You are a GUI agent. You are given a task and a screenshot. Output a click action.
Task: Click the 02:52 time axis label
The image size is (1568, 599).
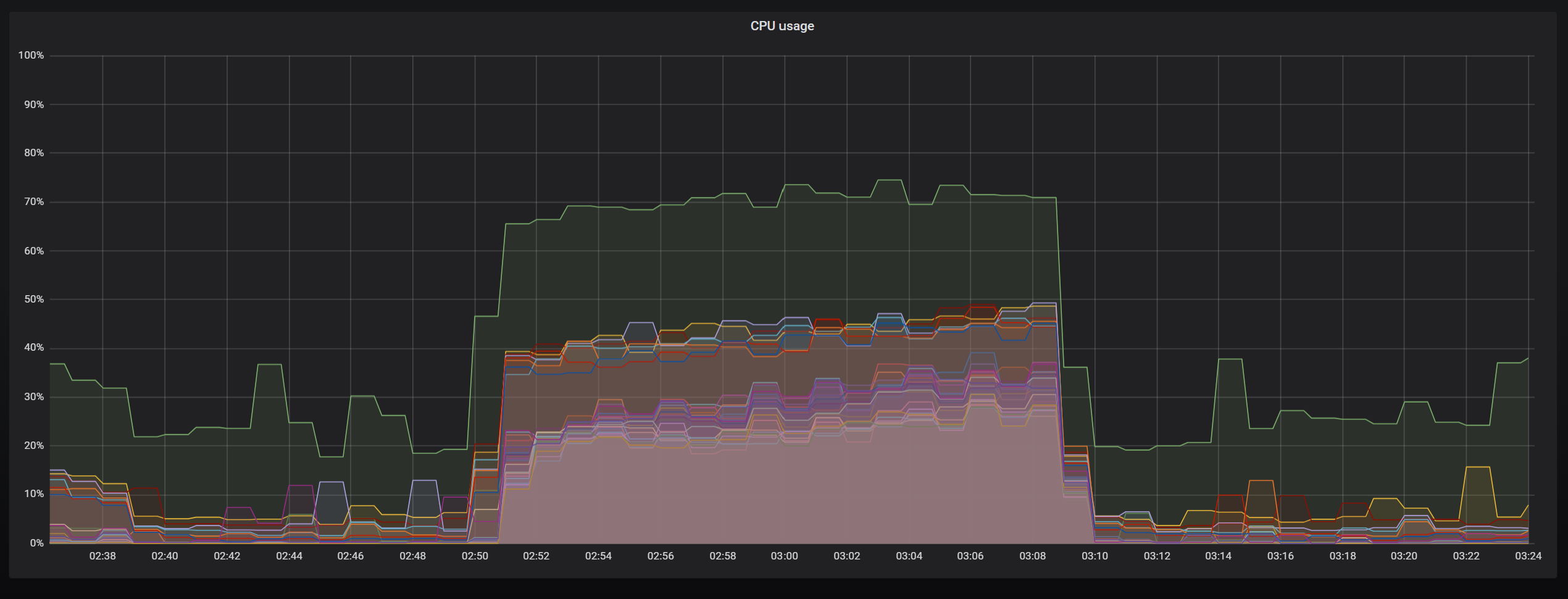pyautogui.click(x=536, y=556)
